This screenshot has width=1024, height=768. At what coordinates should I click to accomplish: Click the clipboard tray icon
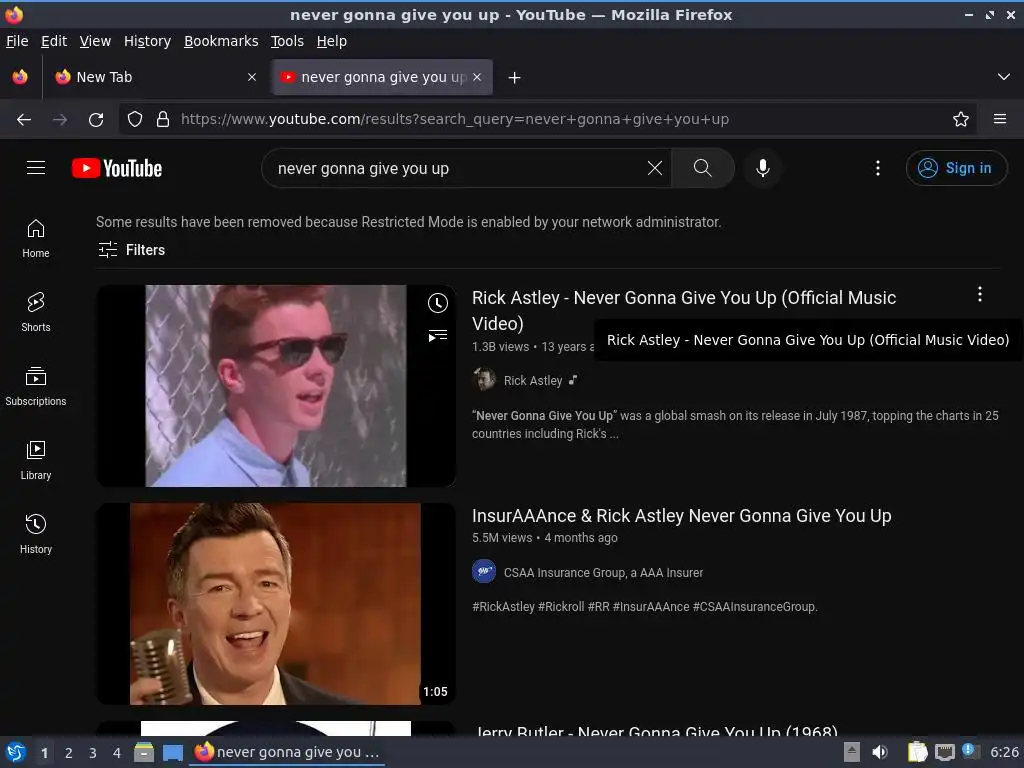[918, 752]
